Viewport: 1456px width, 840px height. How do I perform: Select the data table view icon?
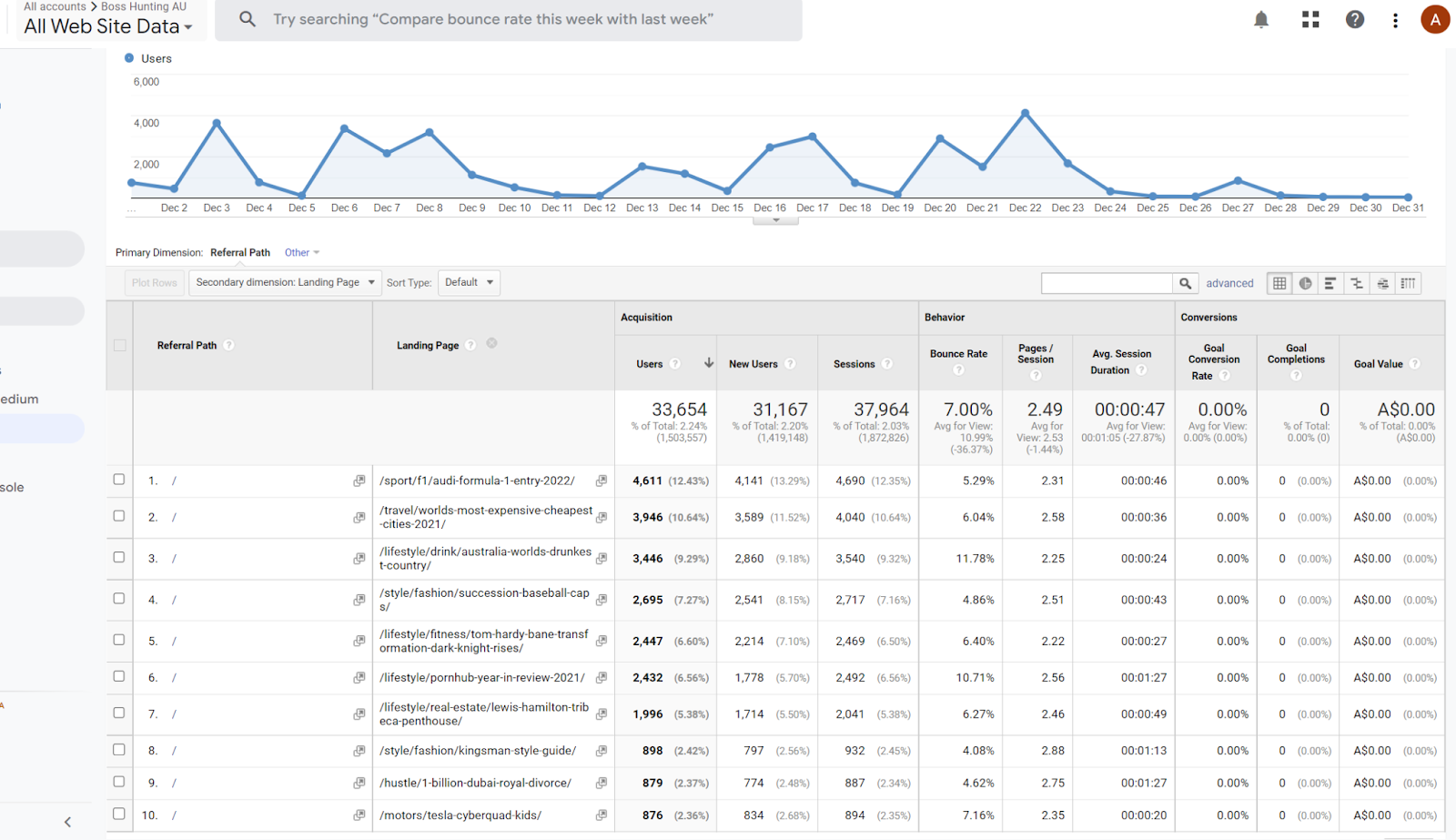tap(1279, 283)
